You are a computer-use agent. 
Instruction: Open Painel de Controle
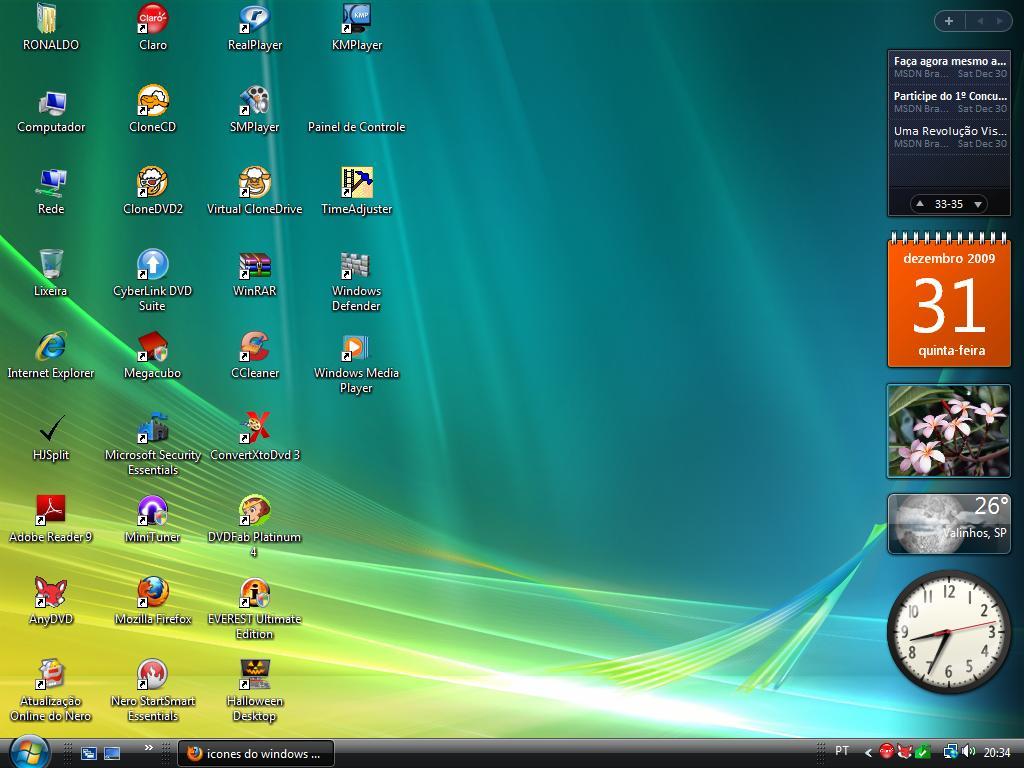point(357,127)
